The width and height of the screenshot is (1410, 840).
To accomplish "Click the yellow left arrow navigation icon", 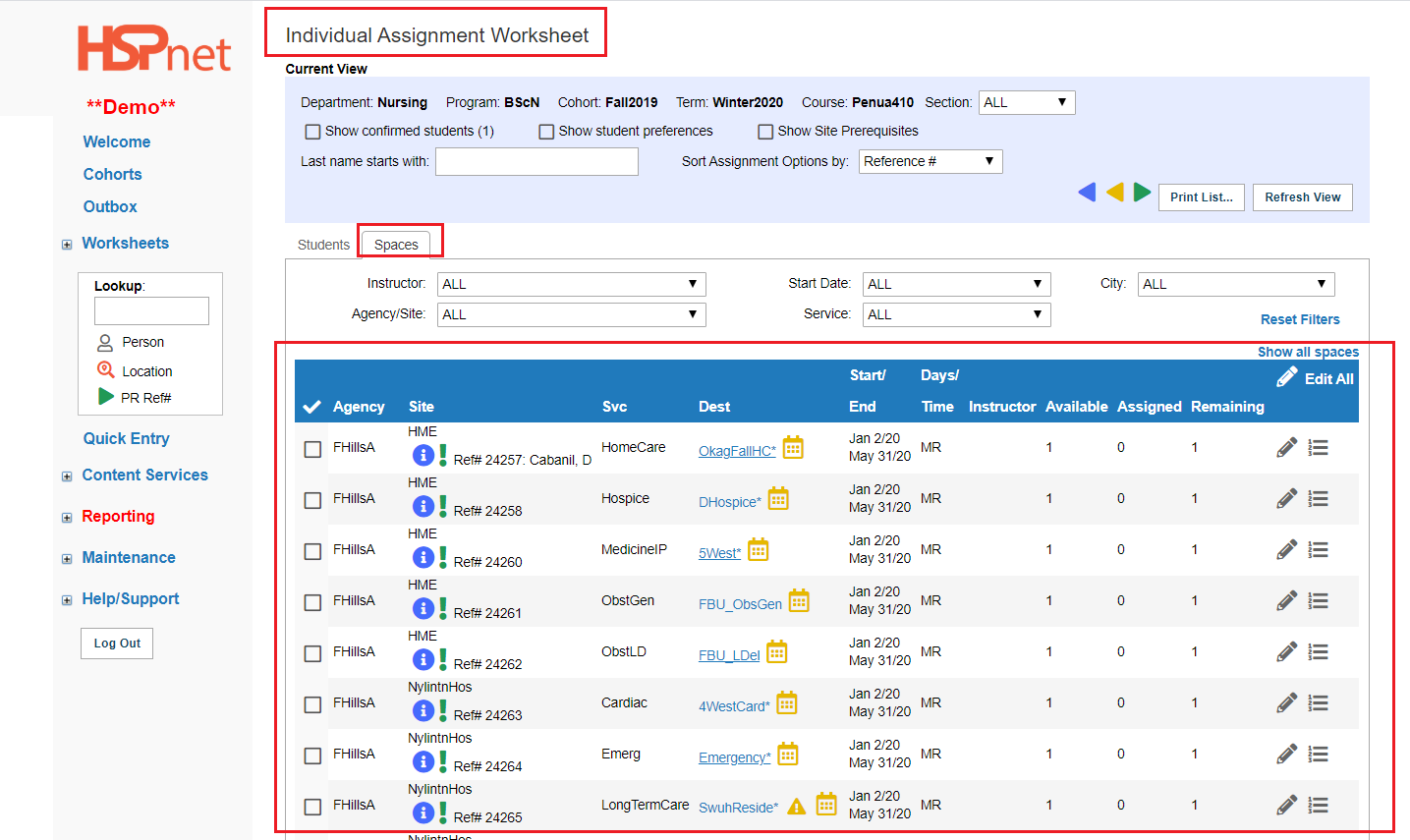I will (x=1114, y=193).
